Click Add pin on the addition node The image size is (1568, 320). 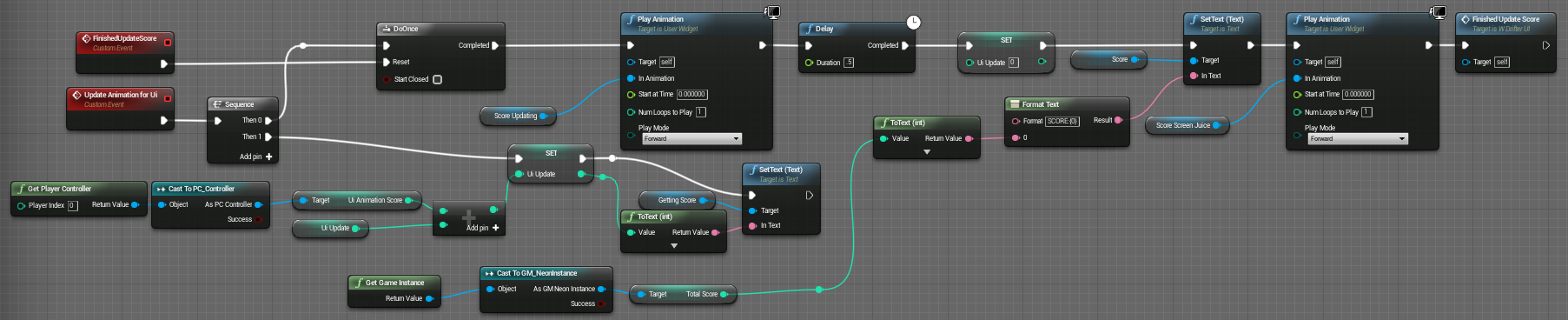pyautogui.click(x=483, y=228)
